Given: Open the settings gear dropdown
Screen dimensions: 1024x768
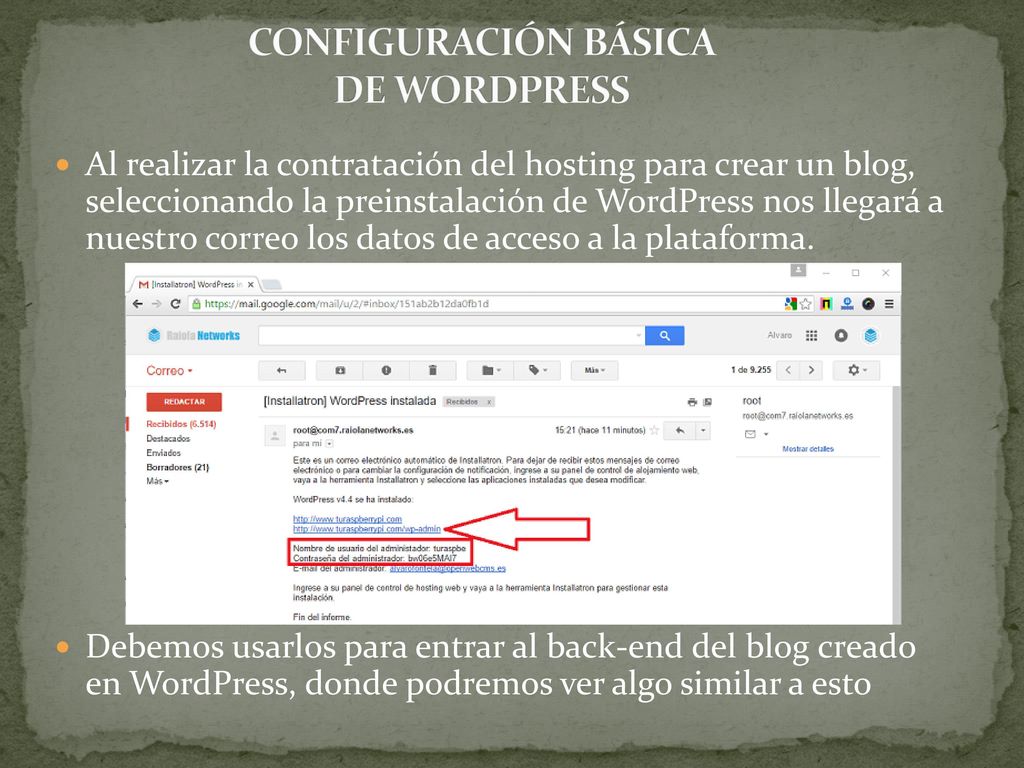Looking at the screenshot, I should (856, 370).
